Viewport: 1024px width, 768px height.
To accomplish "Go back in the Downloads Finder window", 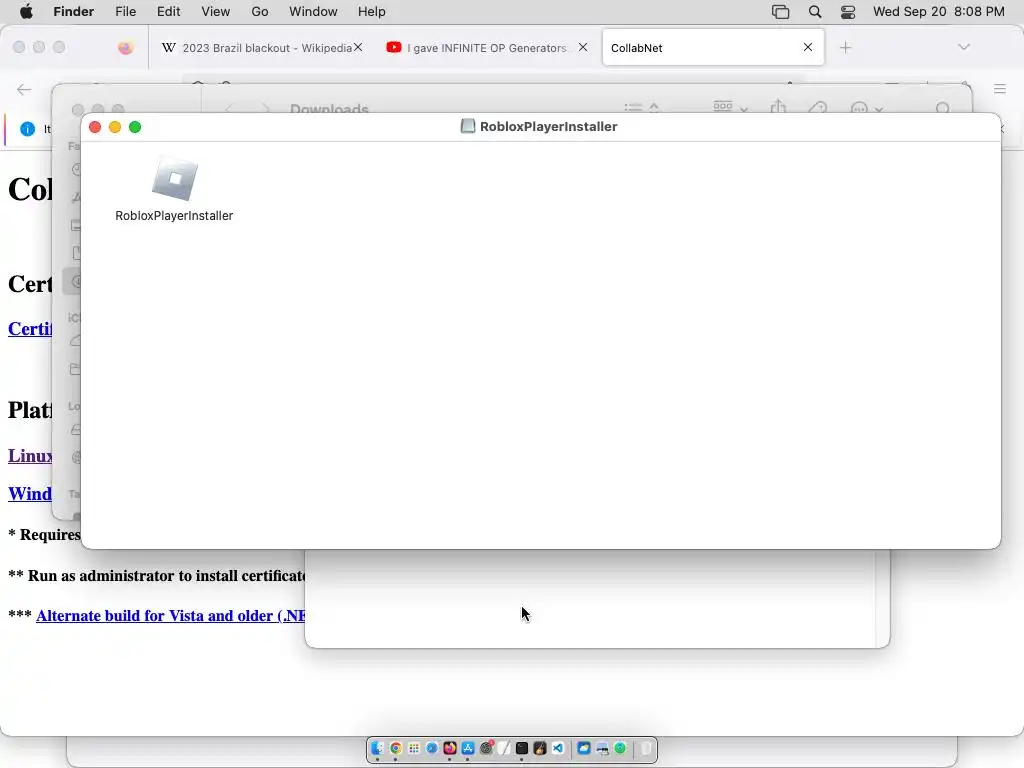I will click(x=229, y=108).
